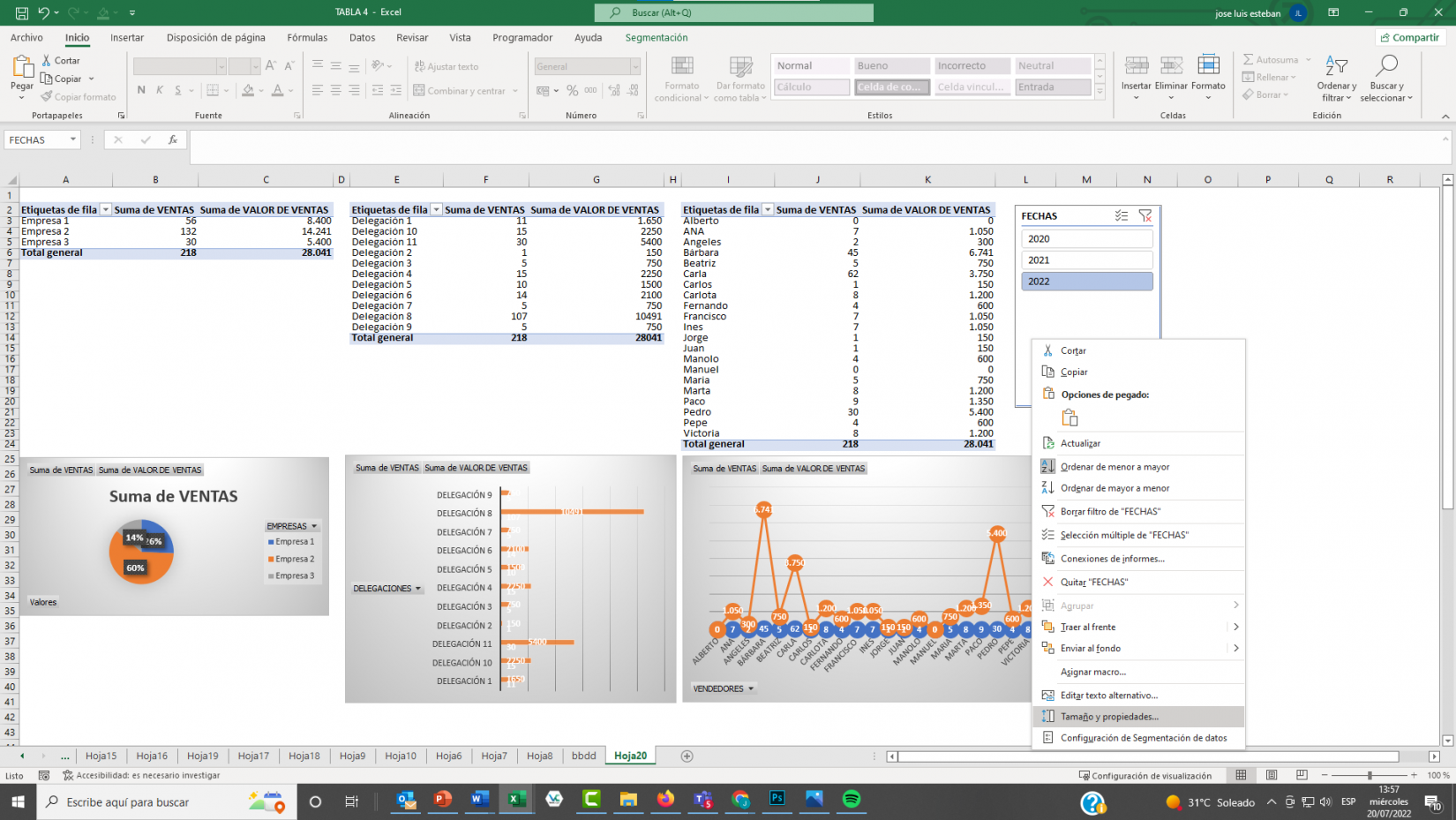Switch to Normal view in status bar
The image size is (1456, 820).
(1241, 775)
